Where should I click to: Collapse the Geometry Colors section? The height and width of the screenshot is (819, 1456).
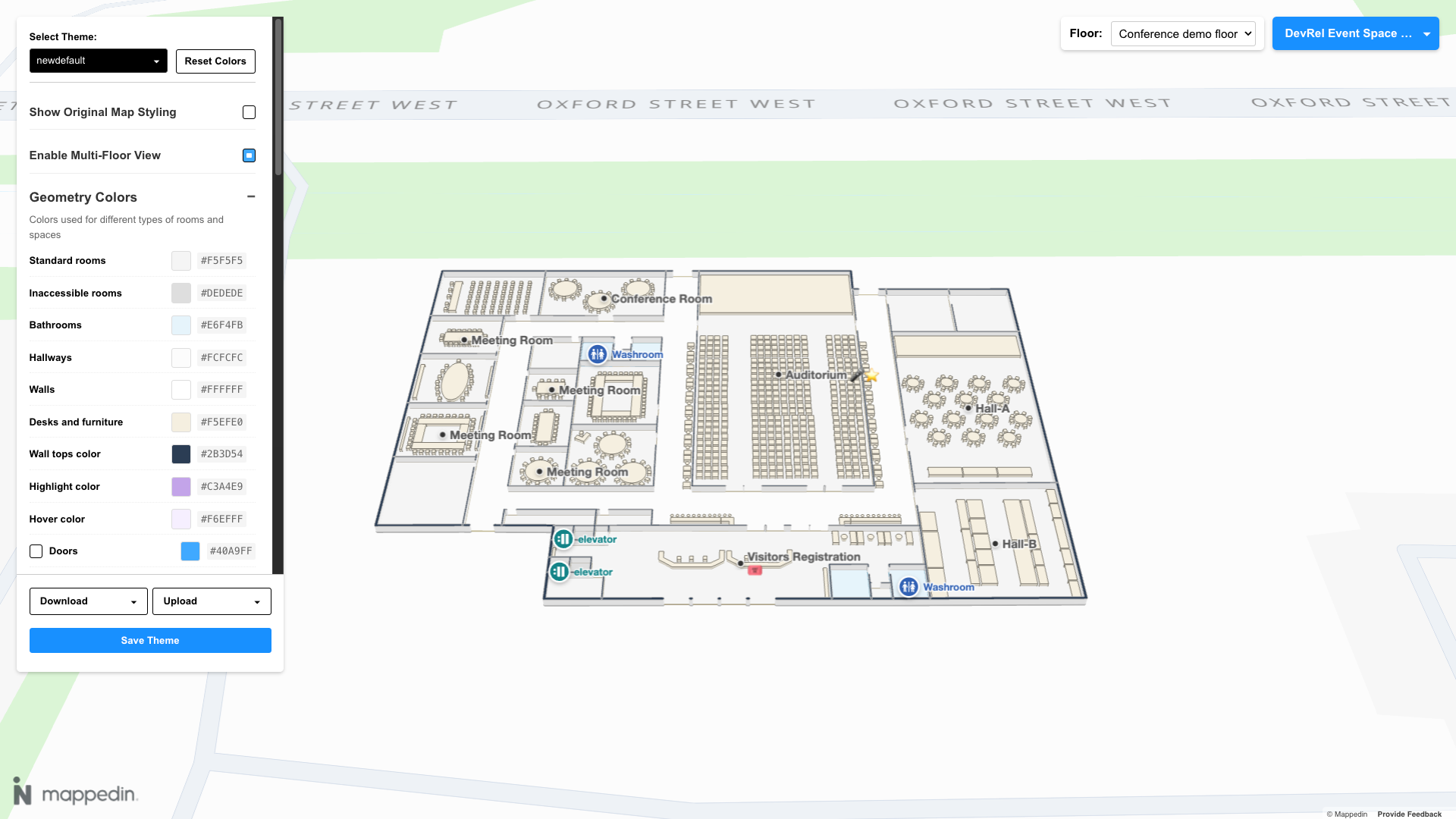tap(251, 196)
